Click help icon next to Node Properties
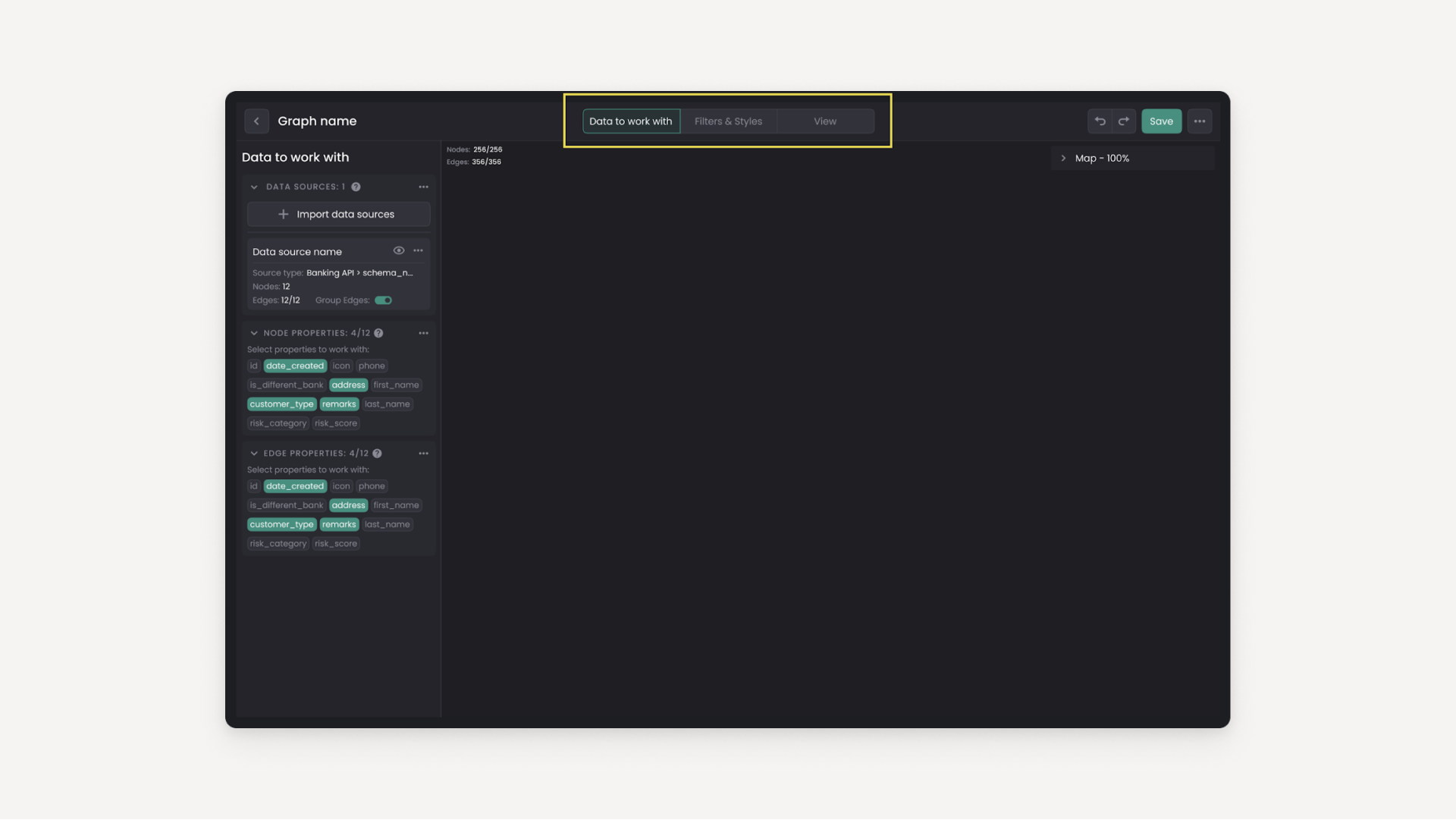The image size is (1456, 820). pyautogui.click(x=378, y=334)
